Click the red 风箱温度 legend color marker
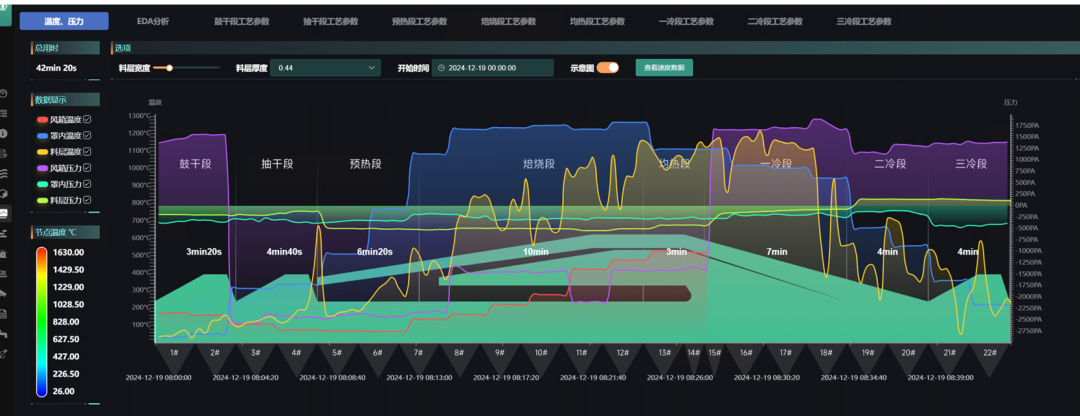 42,120
